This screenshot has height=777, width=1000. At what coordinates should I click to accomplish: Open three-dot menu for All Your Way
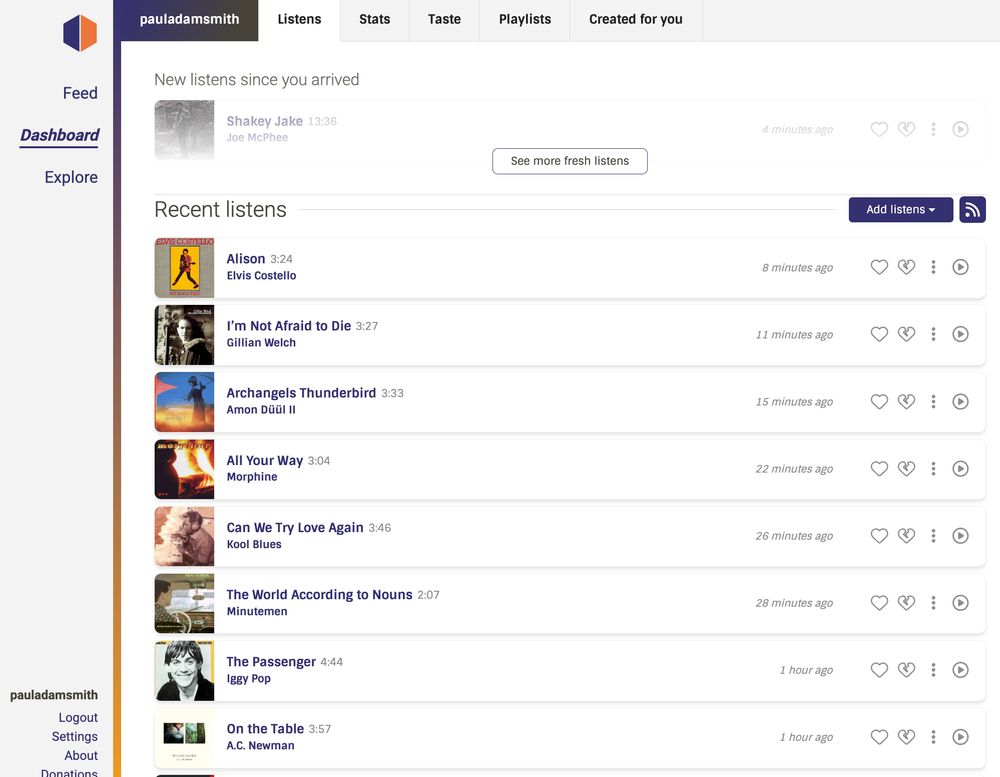[x=933, y=468]
